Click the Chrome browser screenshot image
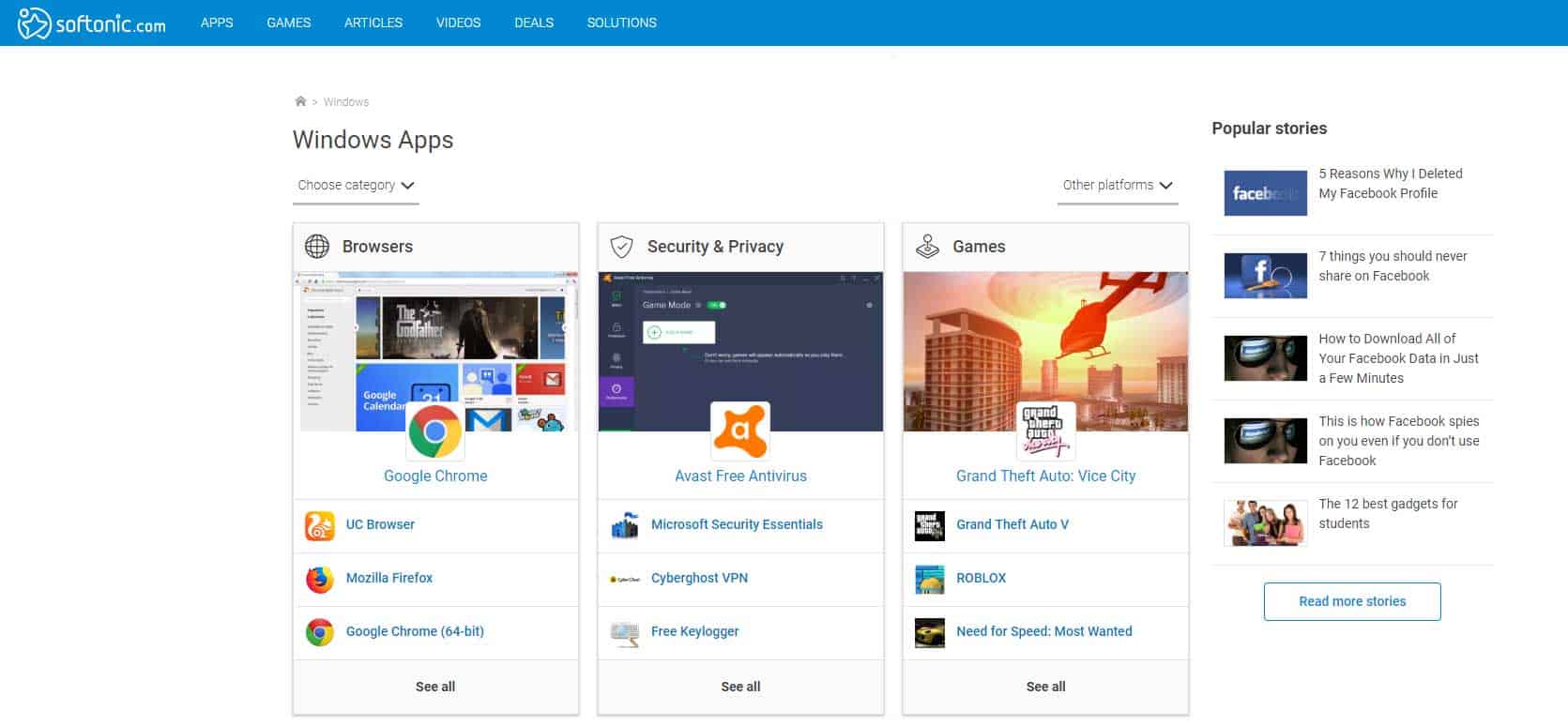The image size is (1568, 726). (435, 352)
